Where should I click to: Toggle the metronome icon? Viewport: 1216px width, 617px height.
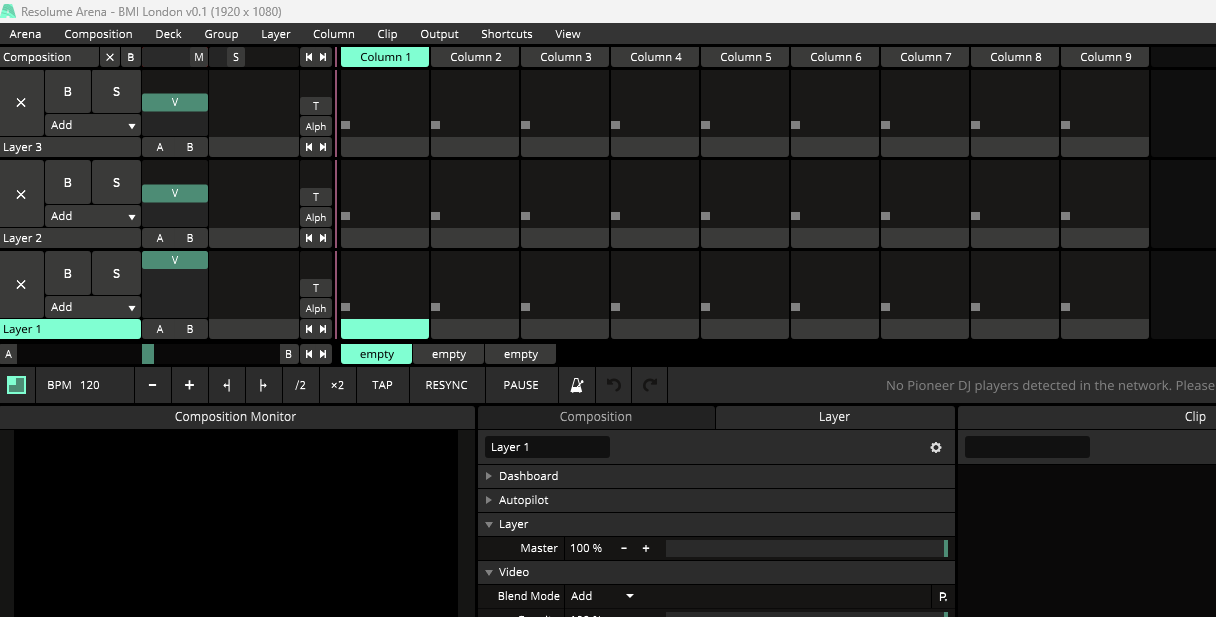click(577, 385)
